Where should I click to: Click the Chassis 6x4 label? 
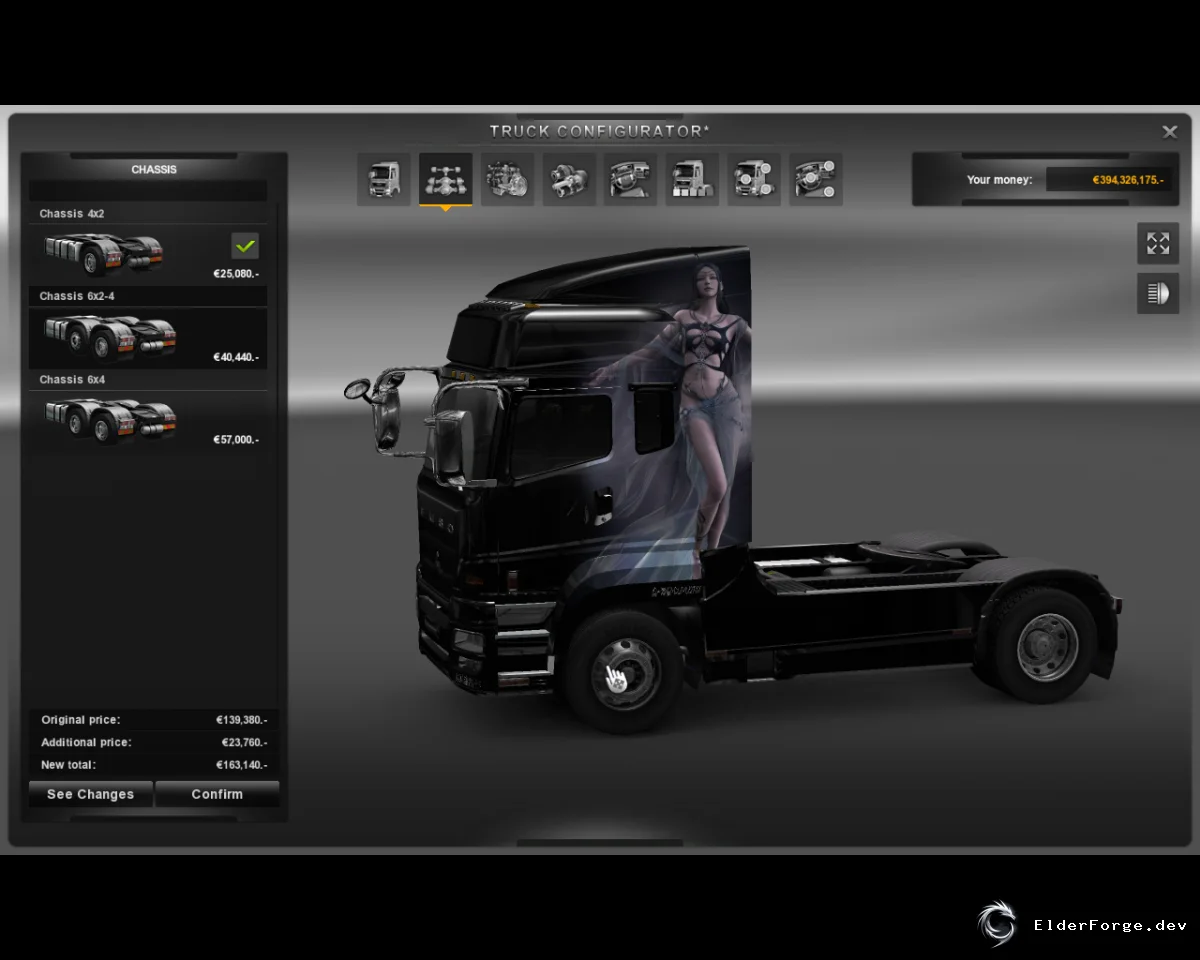(72, 380)
